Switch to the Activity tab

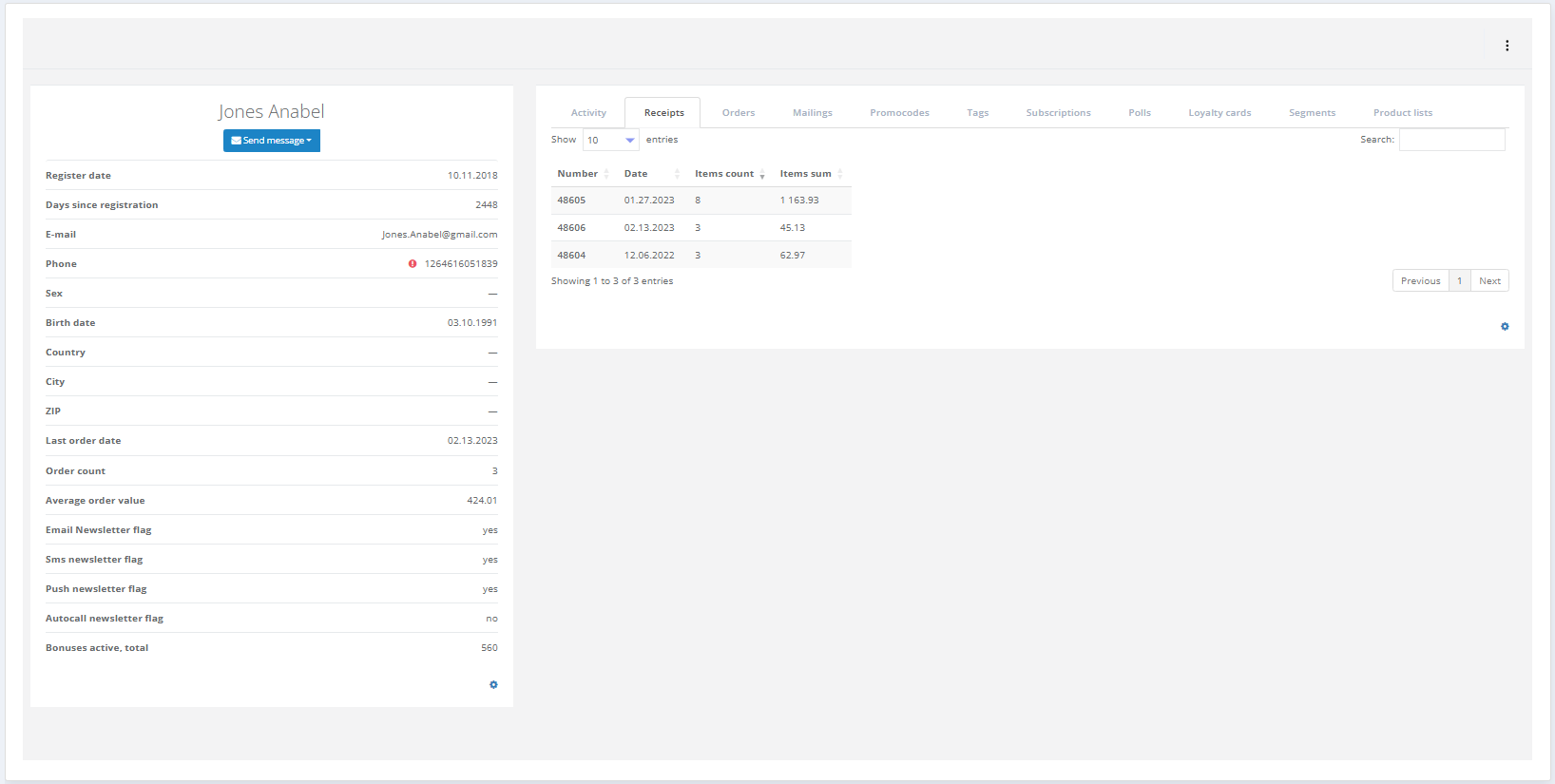point(588,113)
